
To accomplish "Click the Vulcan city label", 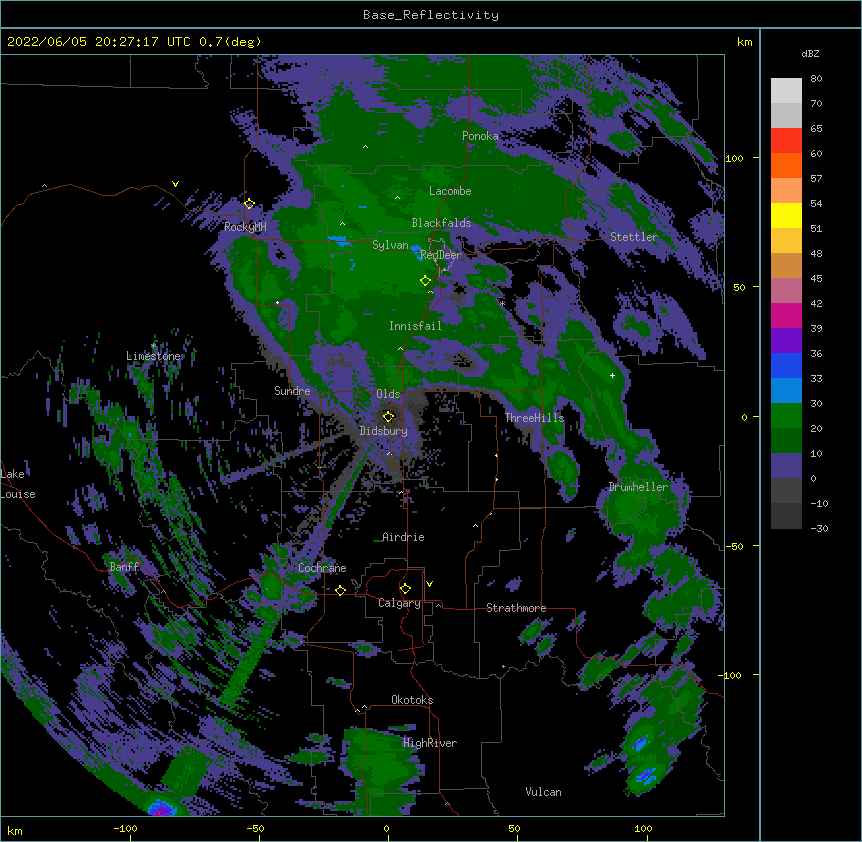I will [x=543, y=792].
